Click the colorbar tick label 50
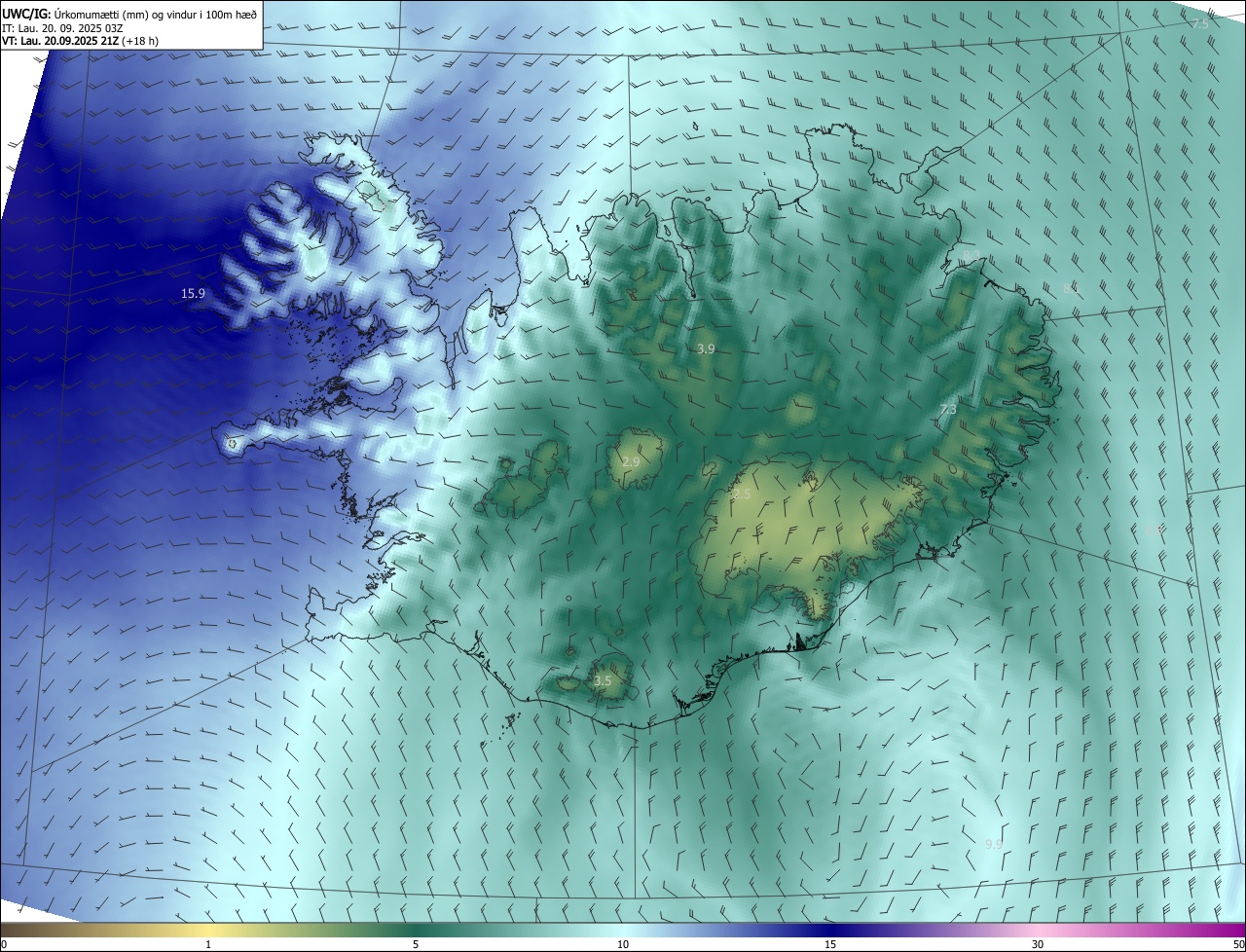The height and width of the screenshot is (952, 1246). pos(1238,944)
